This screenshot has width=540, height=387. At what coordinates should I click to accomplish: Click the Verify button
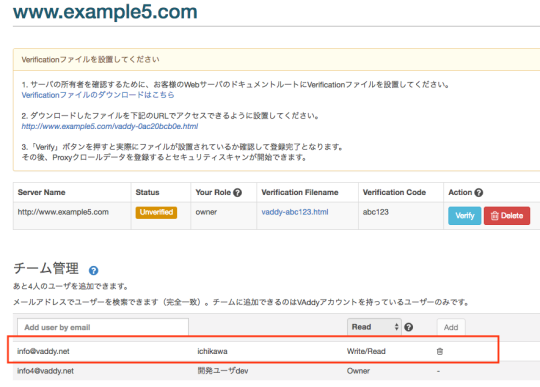465,216
